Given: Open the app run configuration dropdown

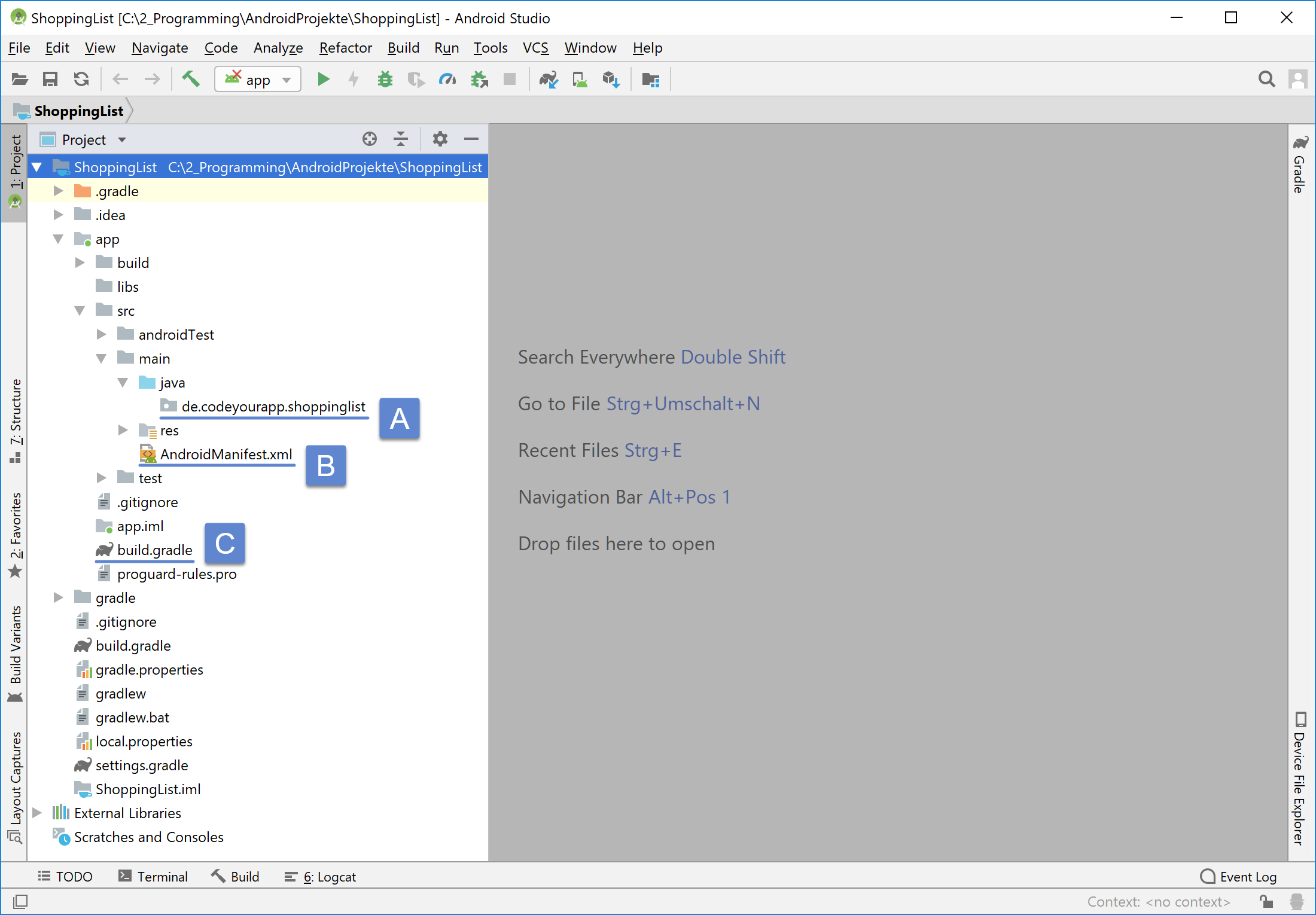Looking at the screenshot, I should pos(258,79).
